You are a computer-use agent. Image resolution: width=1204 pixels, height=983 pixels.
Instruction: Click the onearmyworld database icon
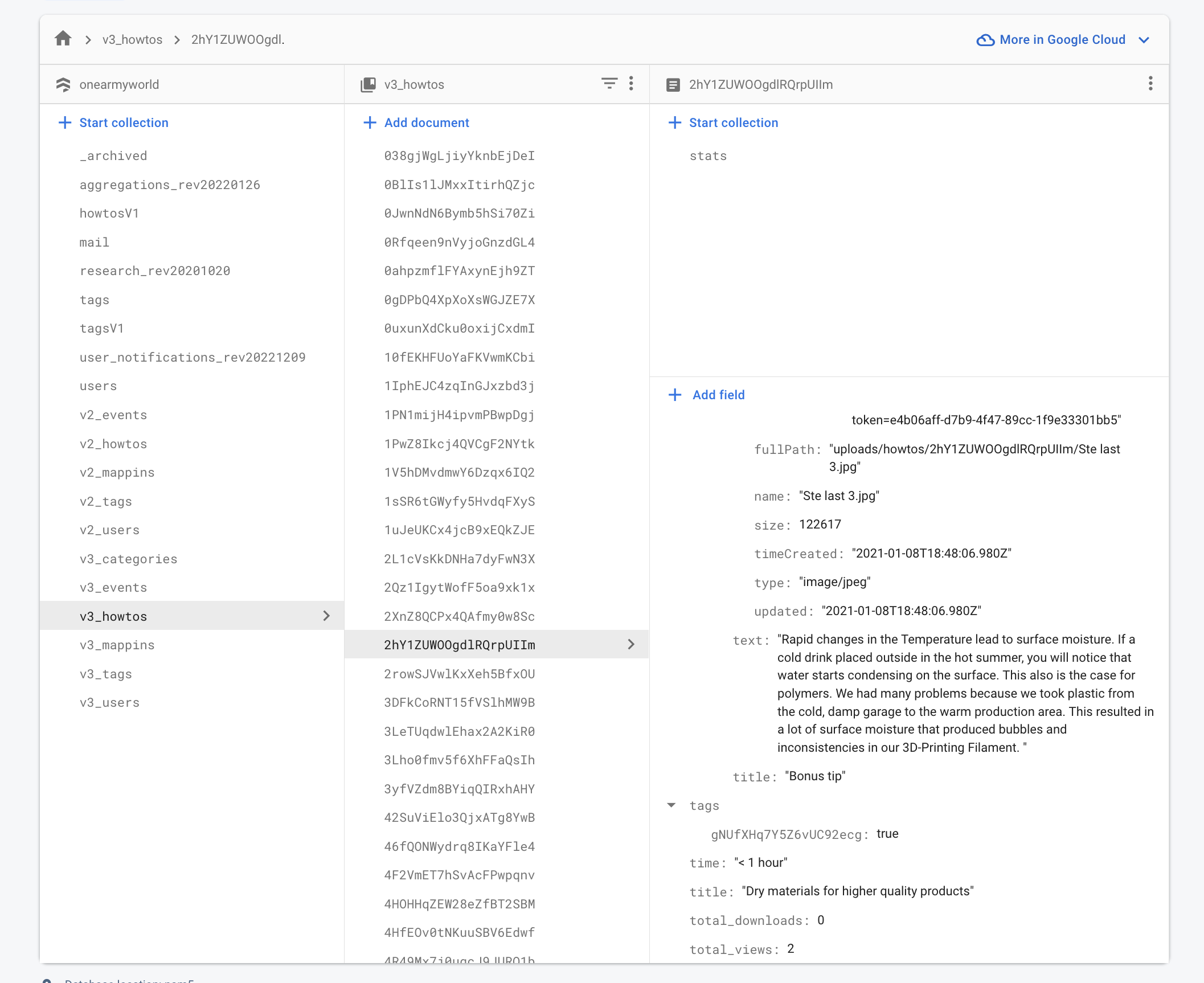click(63, 84)
